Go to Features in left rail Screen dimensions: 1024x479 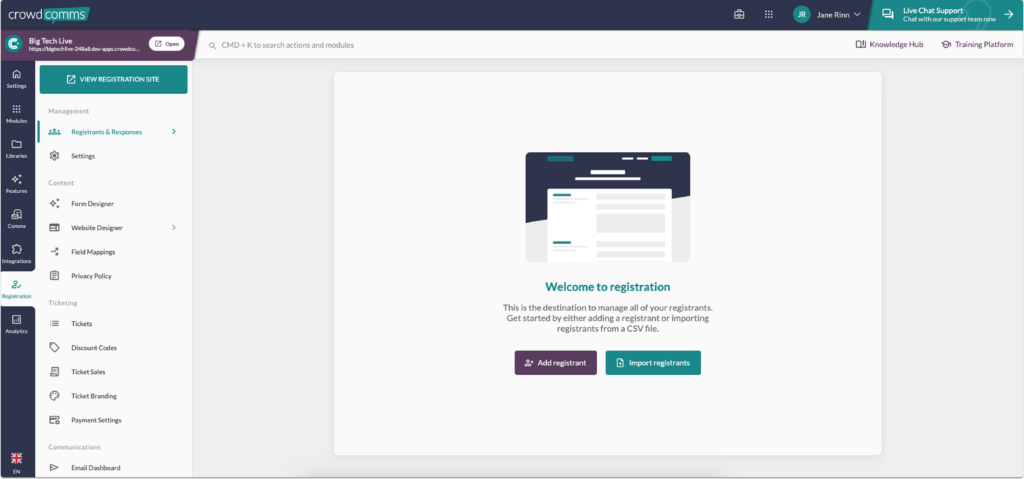[x=16, y=183]
